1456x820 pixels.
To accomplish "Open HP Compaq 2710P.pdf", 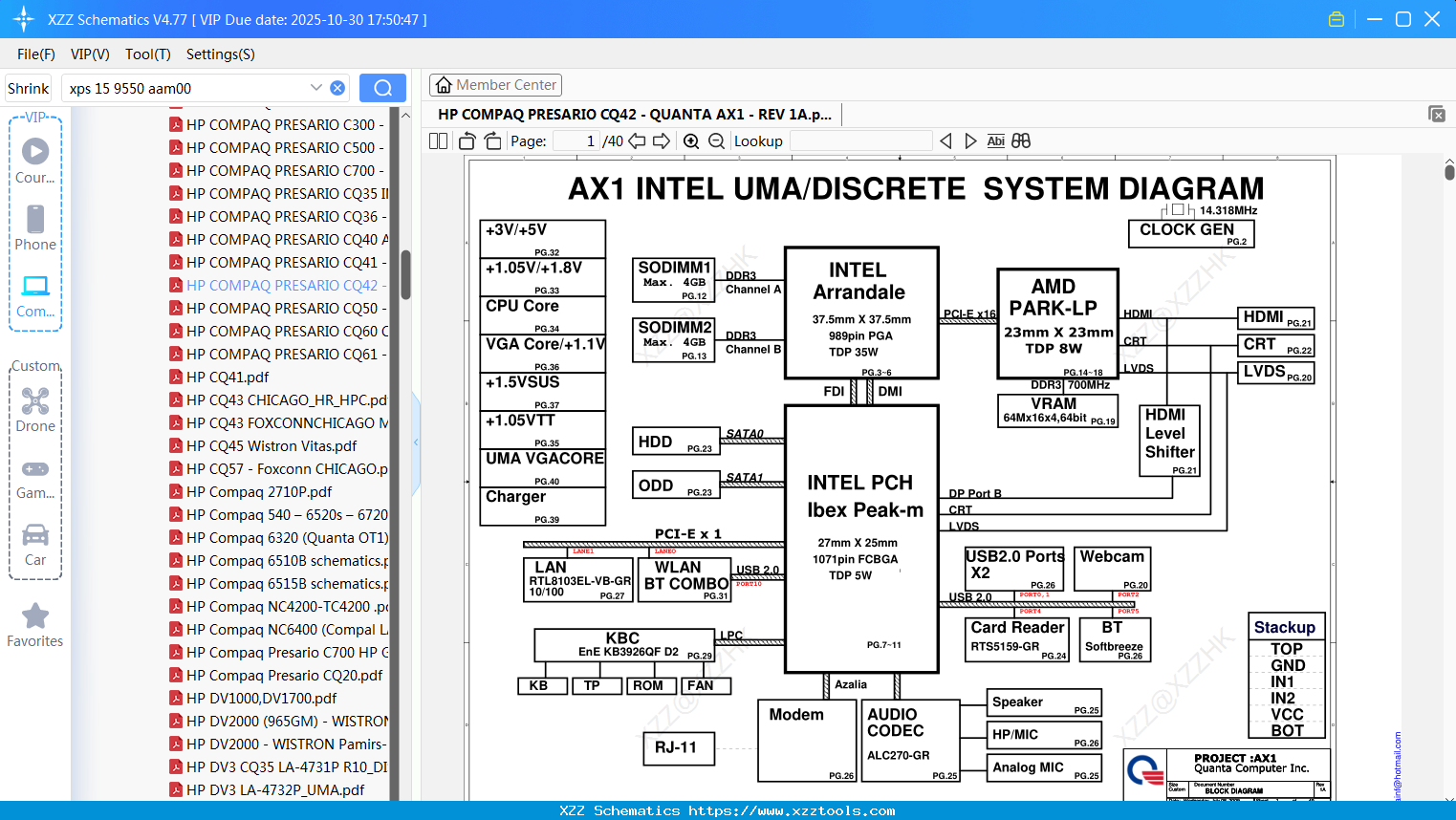I will (251, 491).
